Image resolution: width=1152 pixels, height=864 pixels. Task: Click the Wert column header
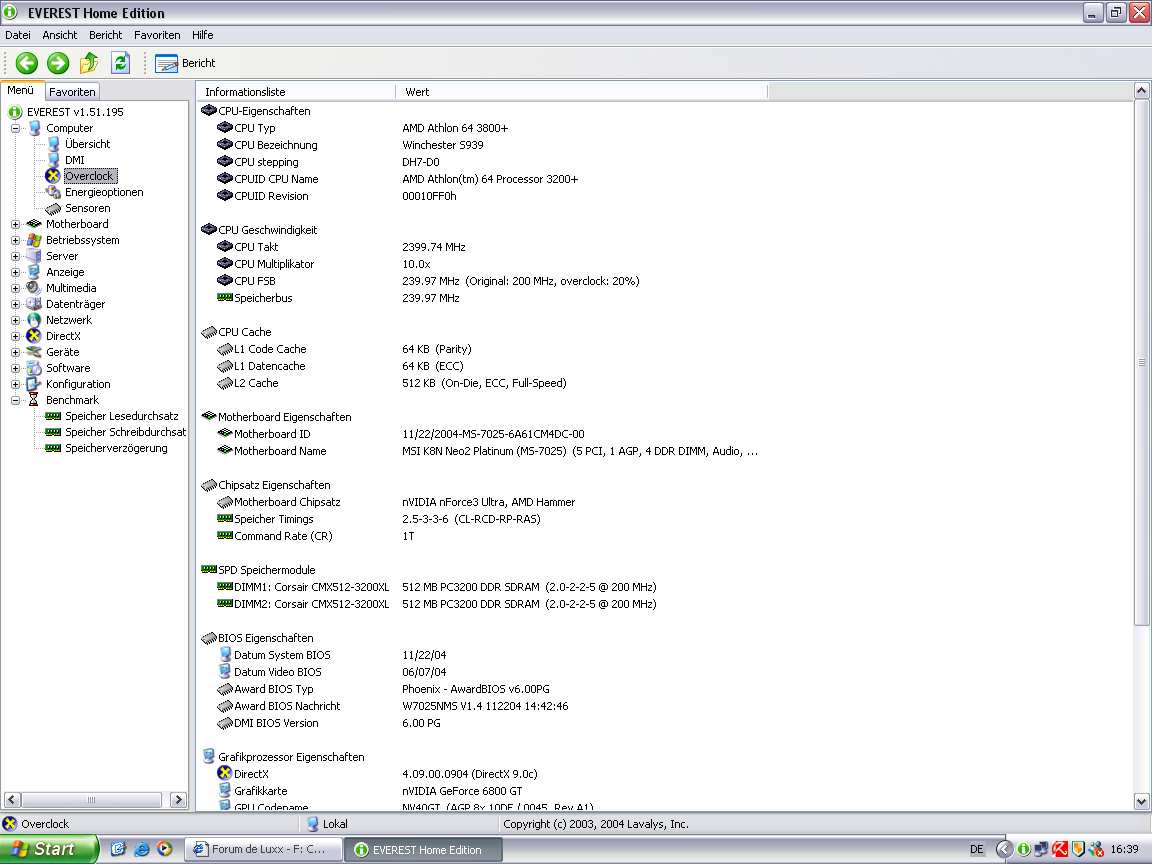[x=582, y=92]
